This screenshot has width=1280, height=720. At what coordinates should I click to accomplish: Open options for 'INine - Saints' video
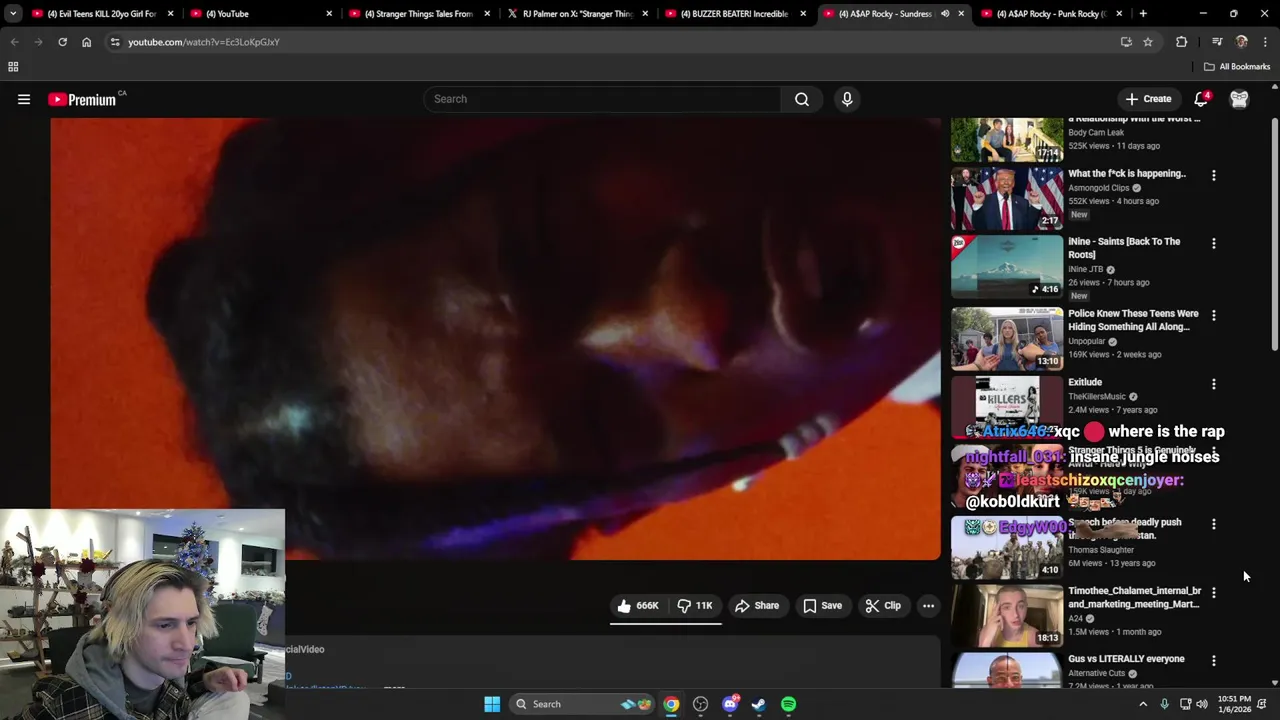pos(1214,243)
